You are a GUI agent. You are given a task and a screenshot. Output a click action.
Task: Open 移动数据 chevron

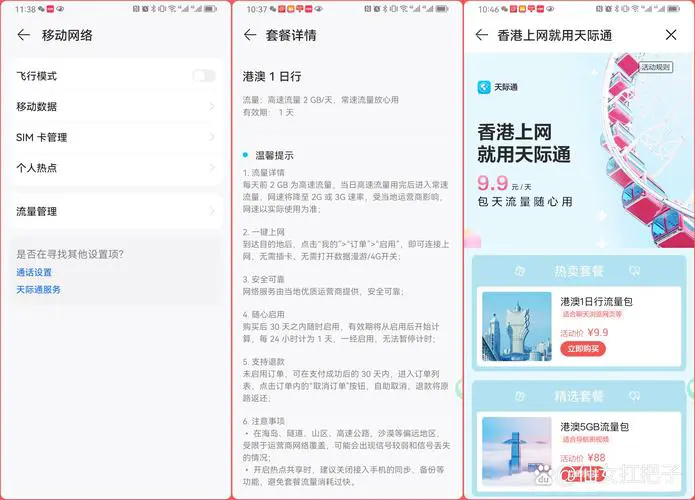coord(212,106)
